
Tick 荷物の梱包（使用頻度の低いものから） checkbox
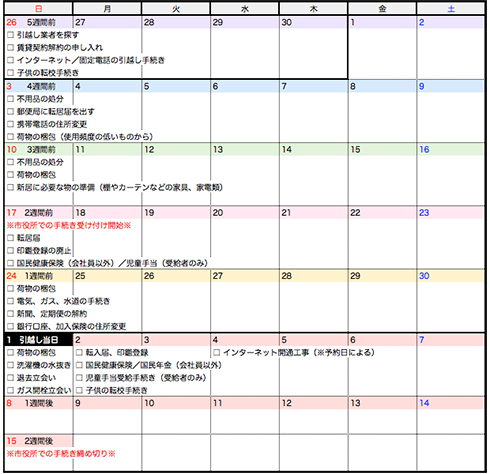pyautogui.click(x=11, y=137)
